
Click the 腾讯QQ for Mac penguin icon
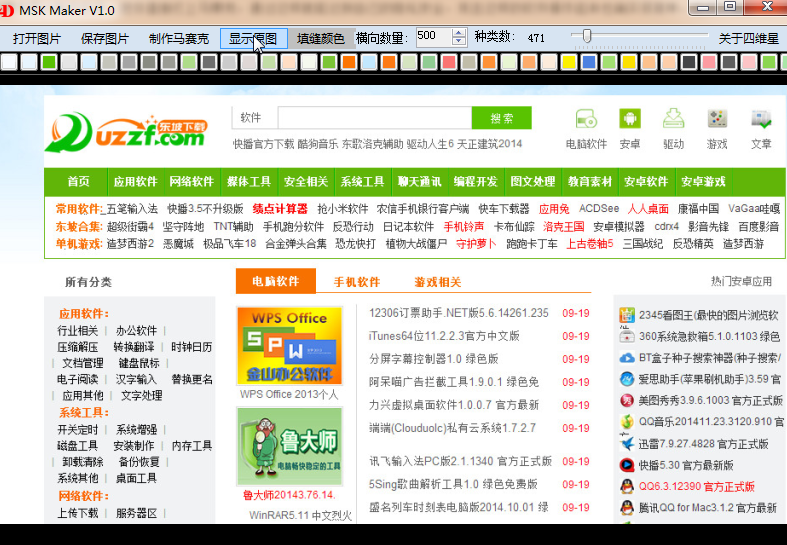pos(626,508)
